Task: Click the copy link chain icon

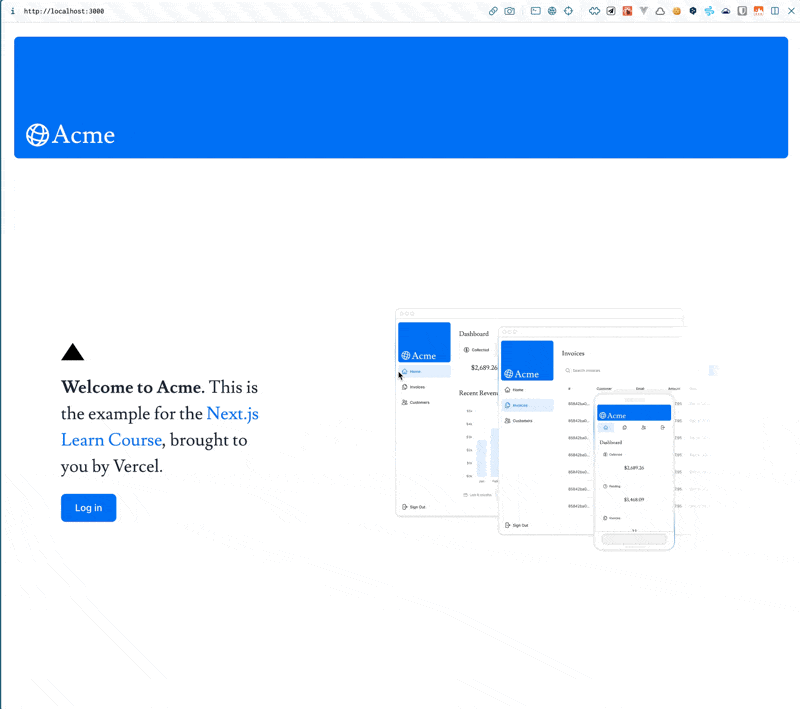Action: coord(493,11)
